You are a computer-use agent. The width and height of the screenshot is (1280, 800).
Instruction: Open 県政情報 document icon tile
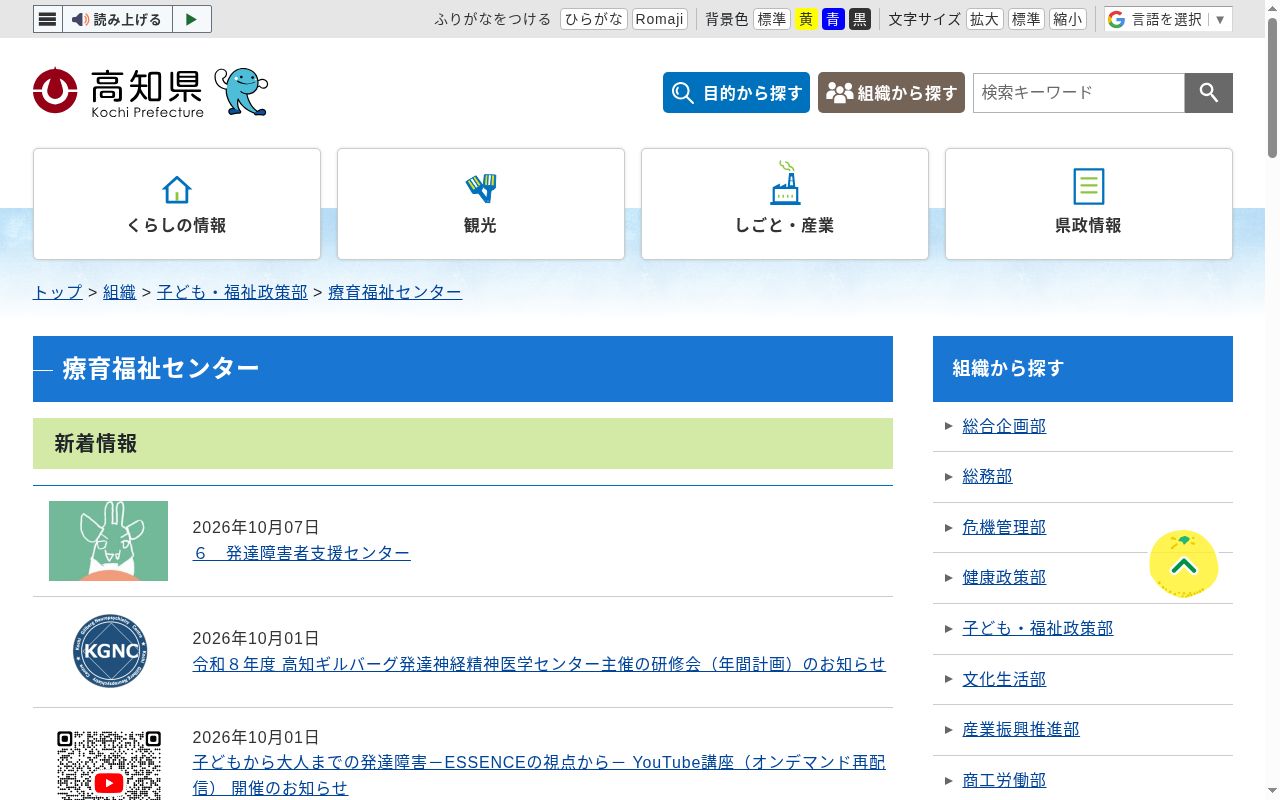(x=1089, y=204)
